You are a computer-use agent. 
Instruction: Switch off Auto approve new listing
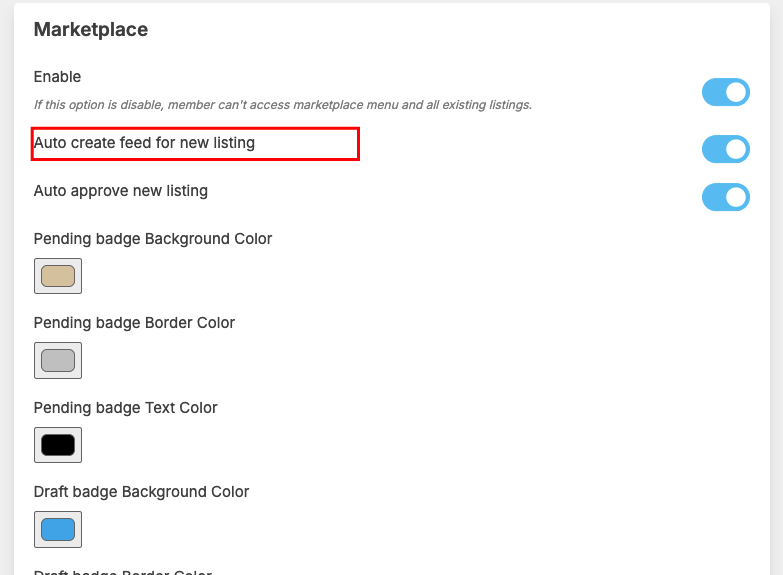725,197
